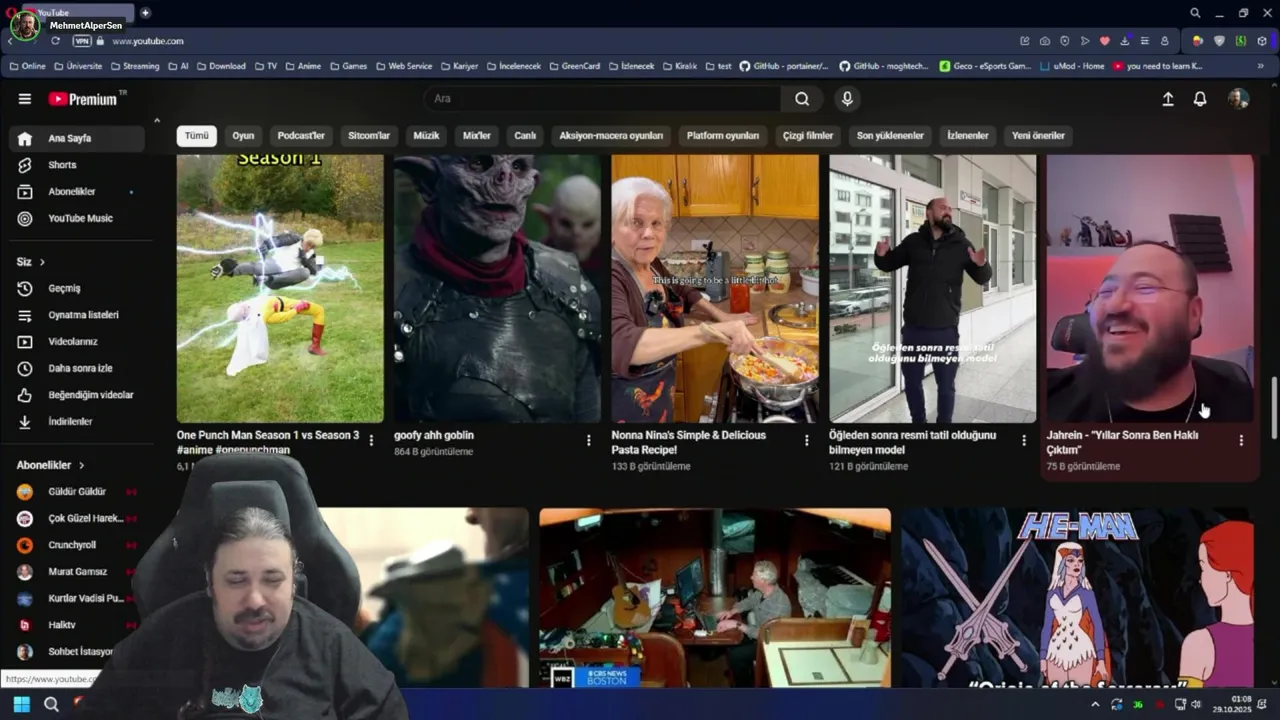Collapse sidebar scroll arrow at top

156,121
